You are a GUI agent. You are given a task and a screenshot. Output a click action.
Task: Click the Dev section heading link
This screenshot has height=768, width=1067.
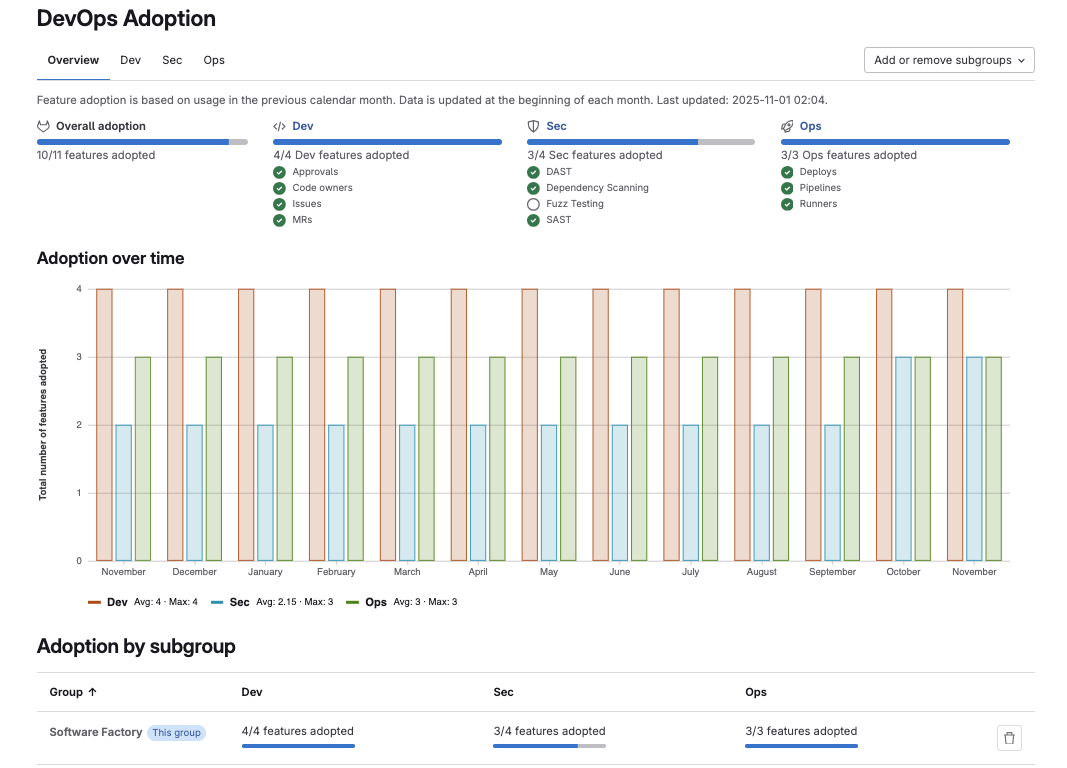303,126
